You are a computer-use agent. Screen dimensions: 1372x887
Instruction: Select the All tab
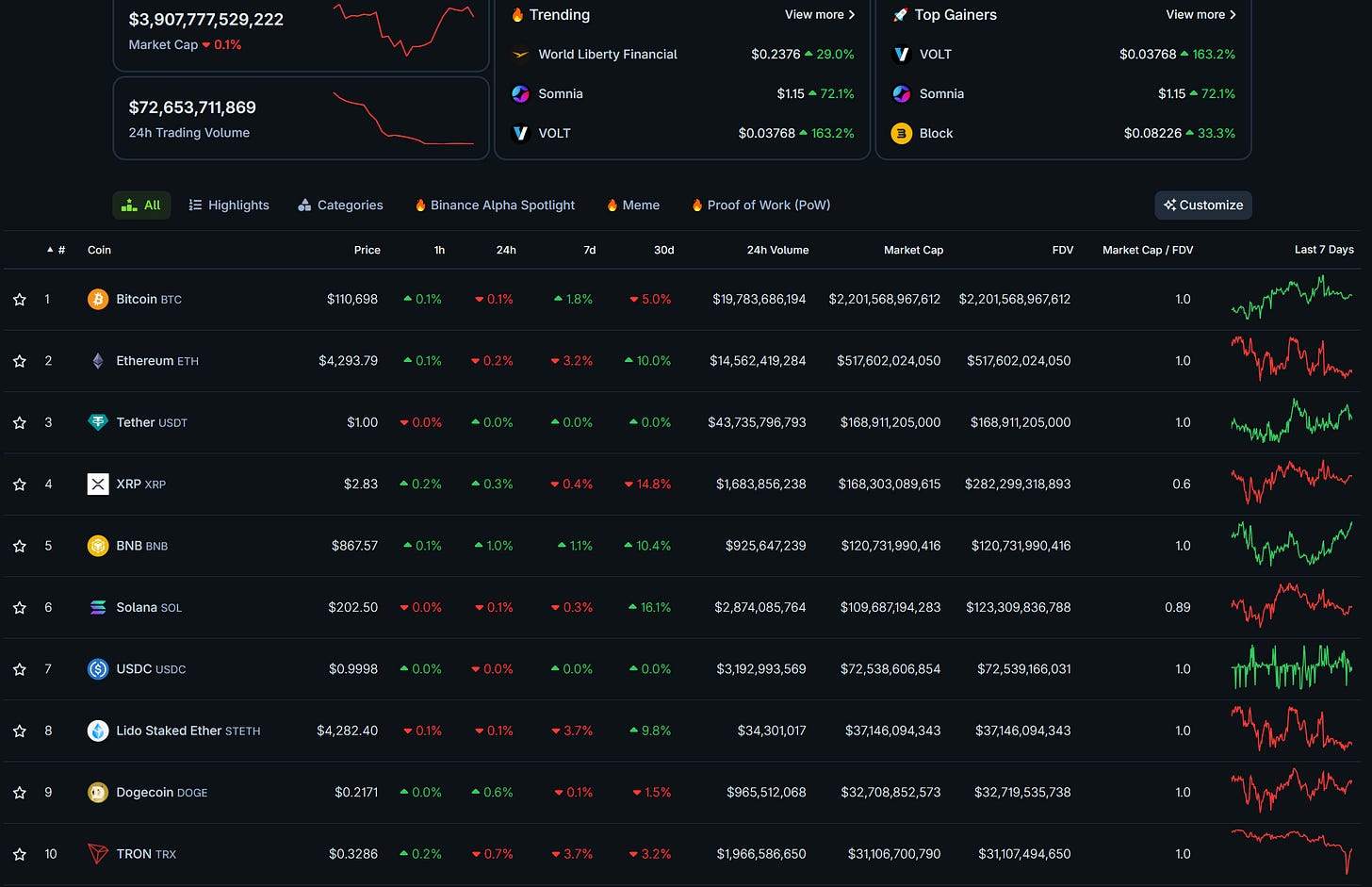coord(141,205)
